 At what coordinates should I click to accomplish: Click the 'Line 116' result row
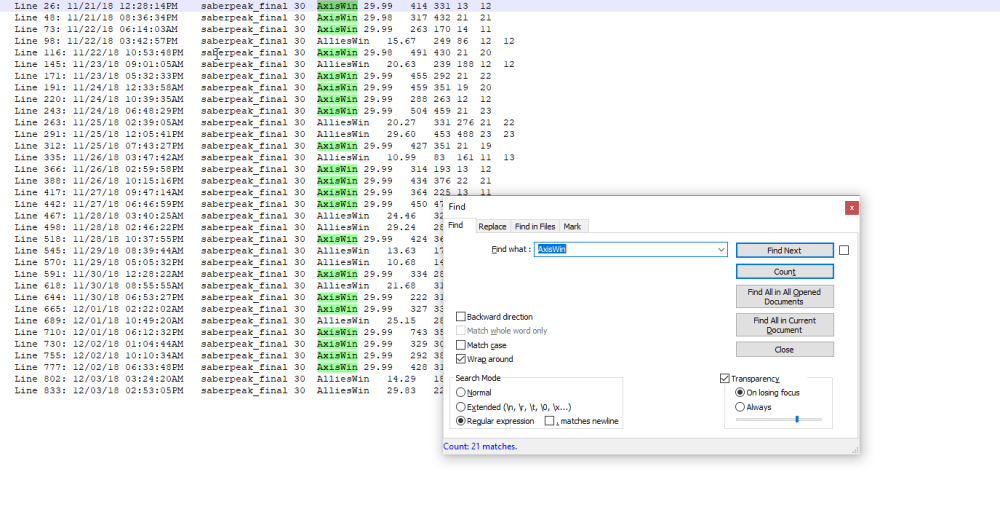point(253,53)
